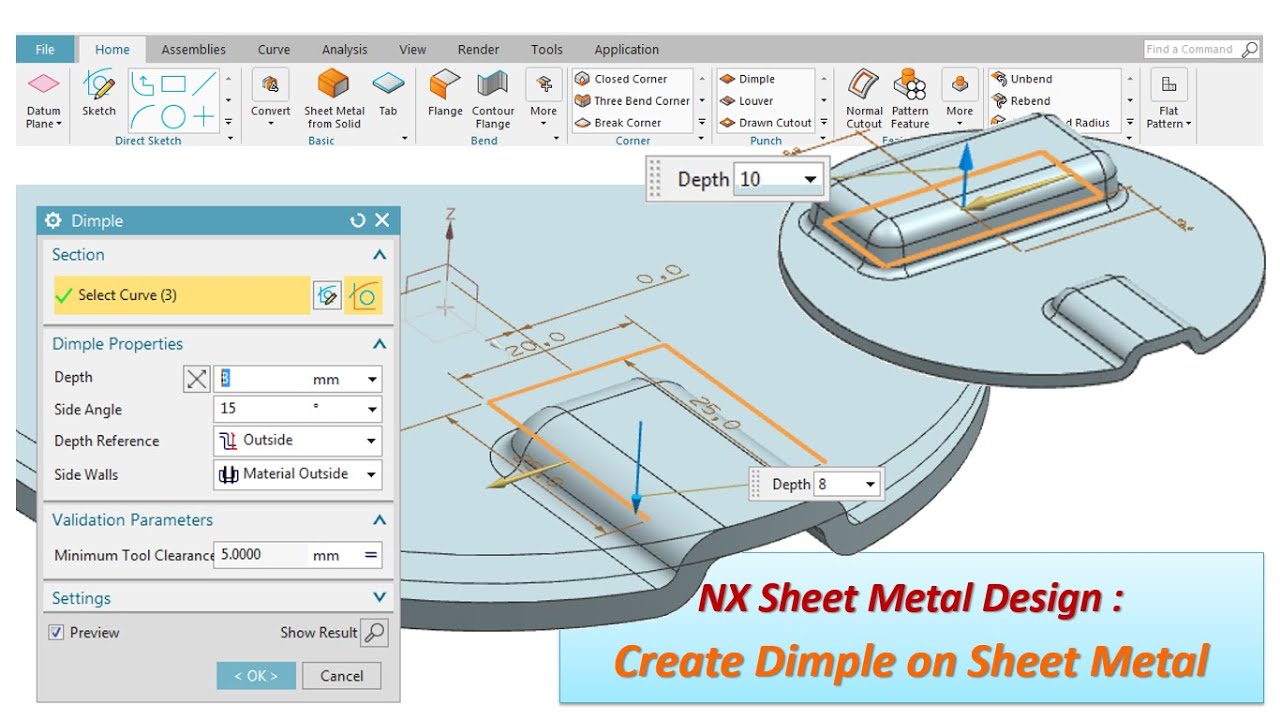The image size is (1280, 720).
Task: Select the Contour Flange tool
Action: [x=492, y=100]
